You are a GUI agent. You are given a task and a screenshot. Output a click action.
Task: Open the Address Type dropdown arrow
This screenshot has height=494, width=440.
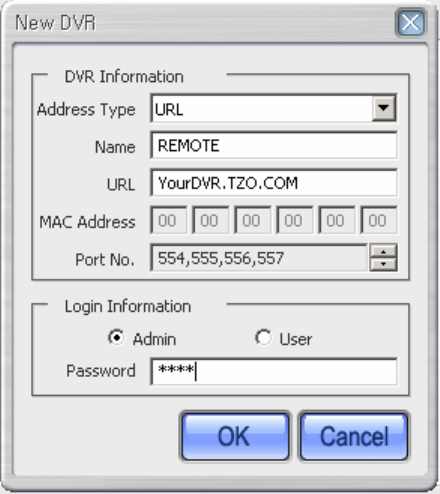coord(384,108)
